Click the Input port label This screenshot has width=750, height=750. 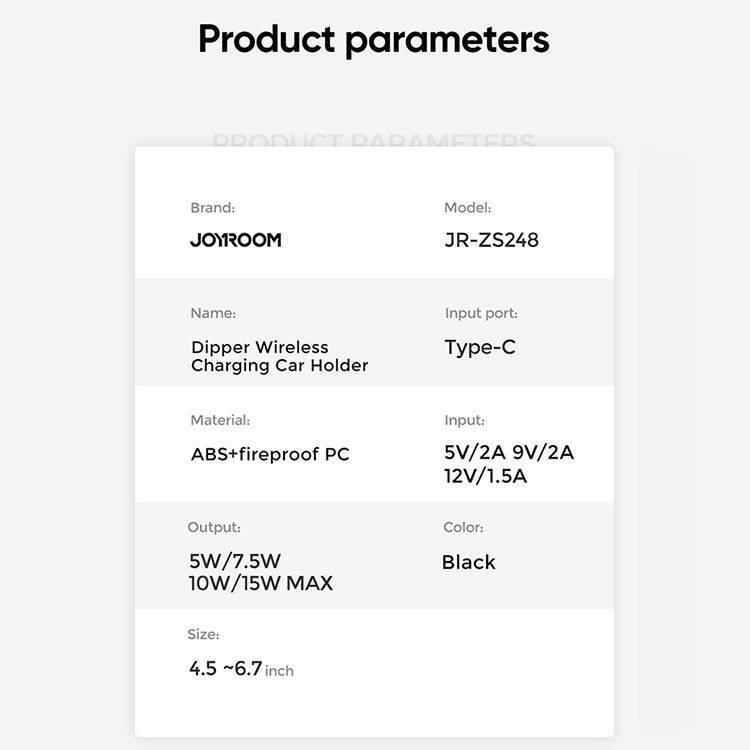click(481, 313)
